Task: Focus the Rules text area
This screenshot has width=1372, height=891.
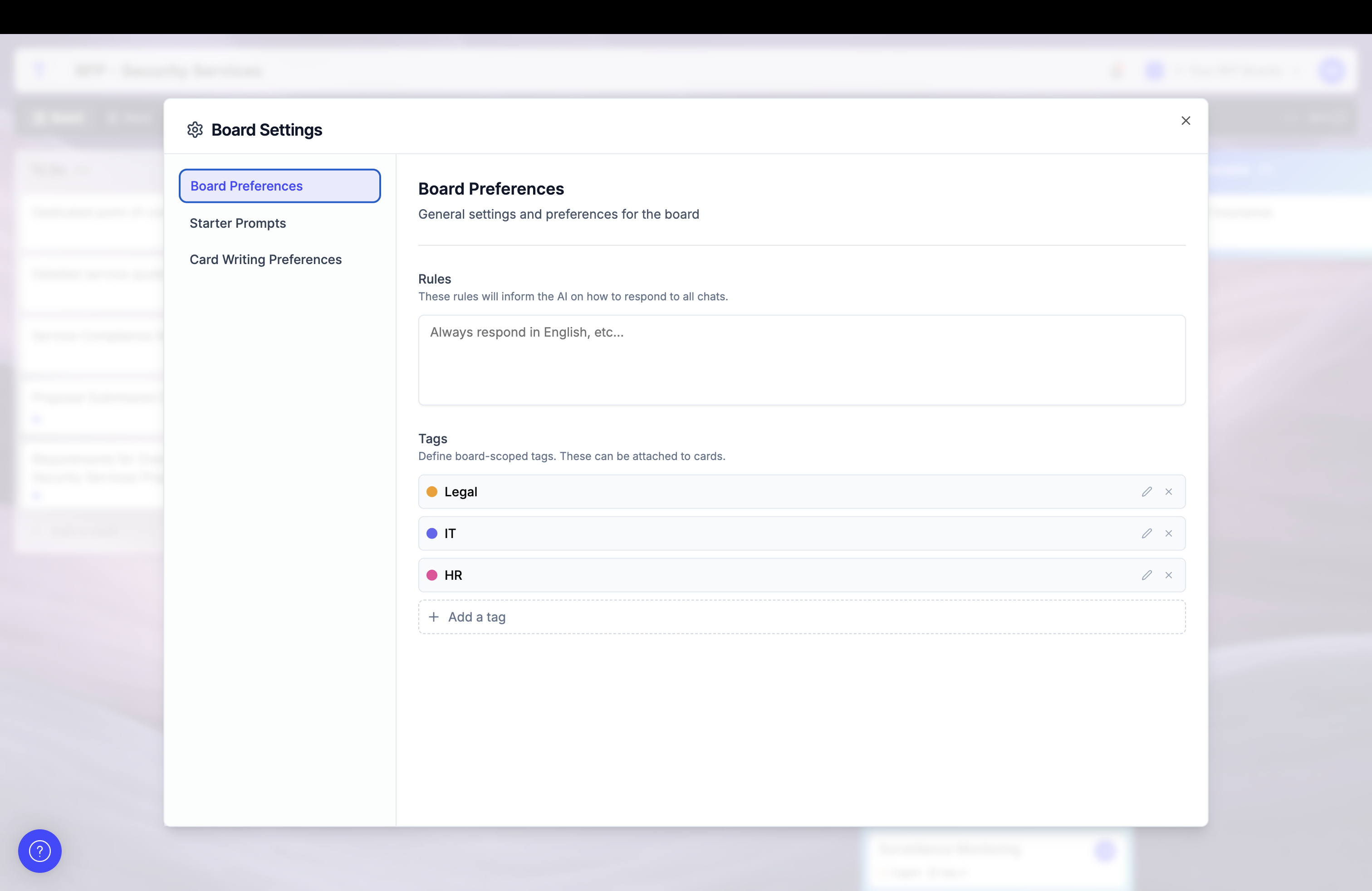Action: tap(801, 360)
